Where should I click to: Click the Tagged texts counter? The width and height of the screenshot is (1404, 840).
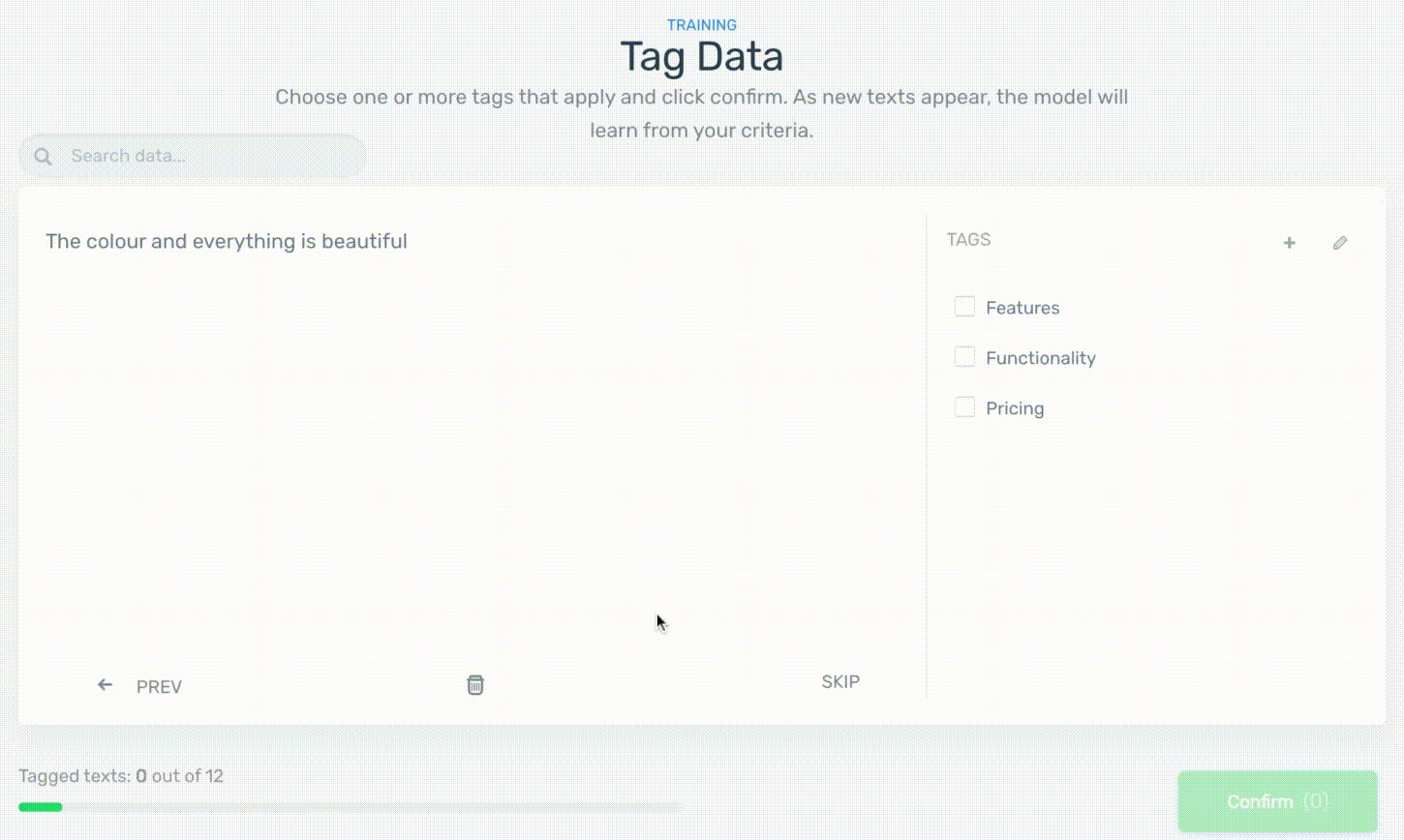point(121,776)
